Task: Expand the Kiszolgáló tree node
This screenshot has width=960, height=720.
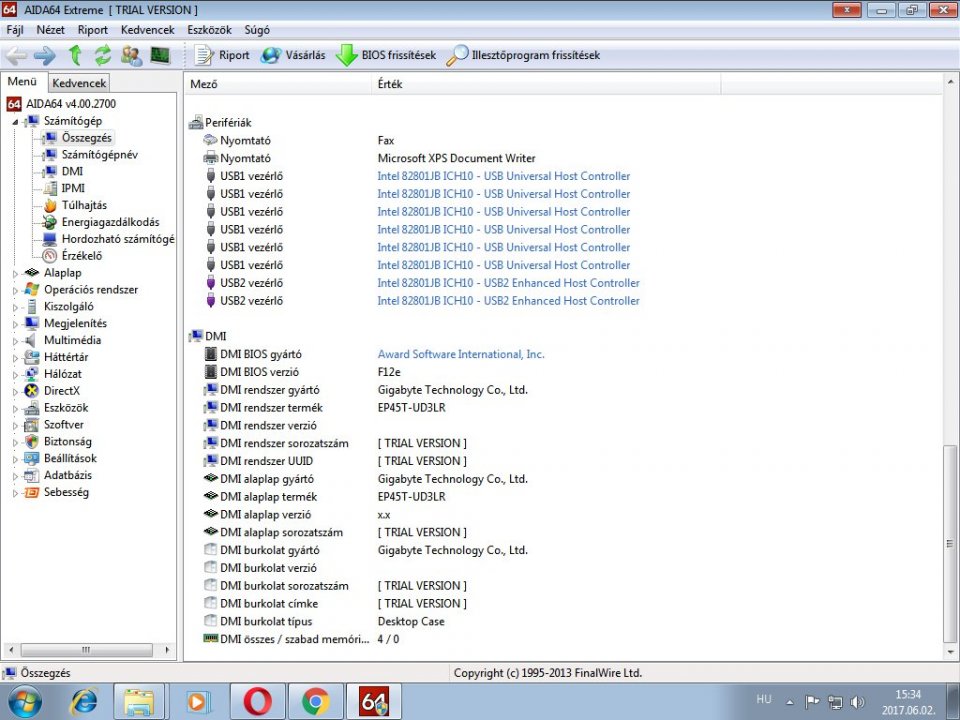Action: pyautogui.click(x=15, y=307)
